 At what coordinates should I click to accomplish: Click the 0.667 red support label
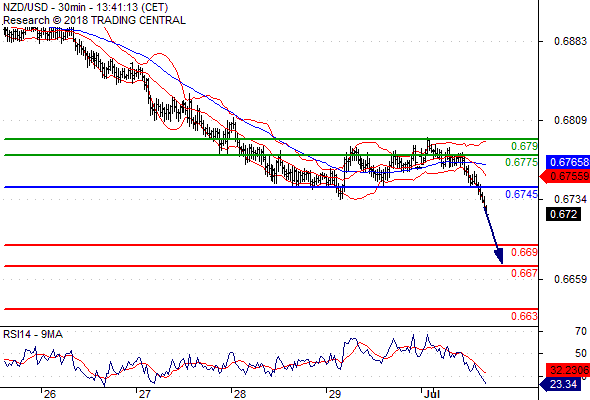(x=524, y=273)
